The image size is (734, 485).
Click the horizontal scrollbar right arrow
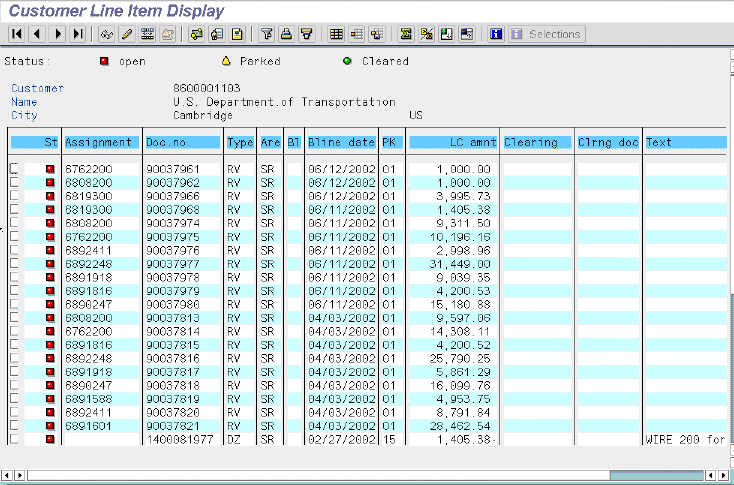(724, 474)
